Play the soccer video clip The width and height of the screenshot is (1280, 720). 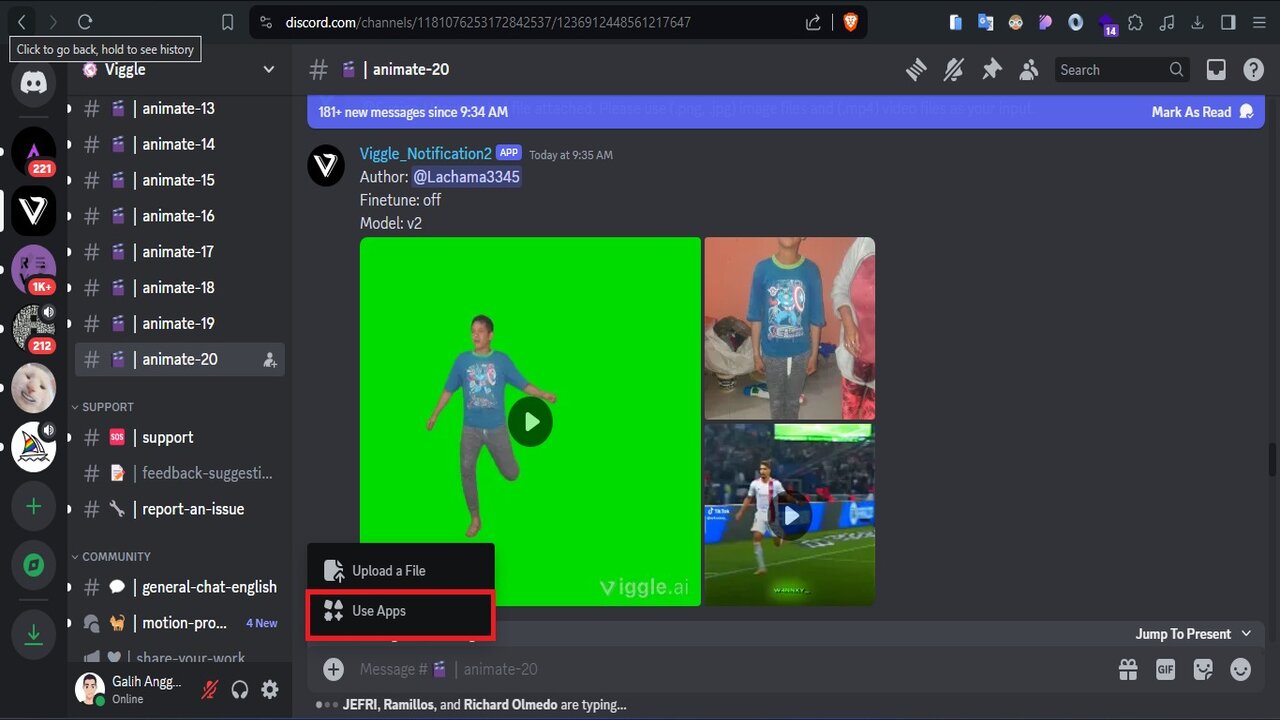[790, 515]
